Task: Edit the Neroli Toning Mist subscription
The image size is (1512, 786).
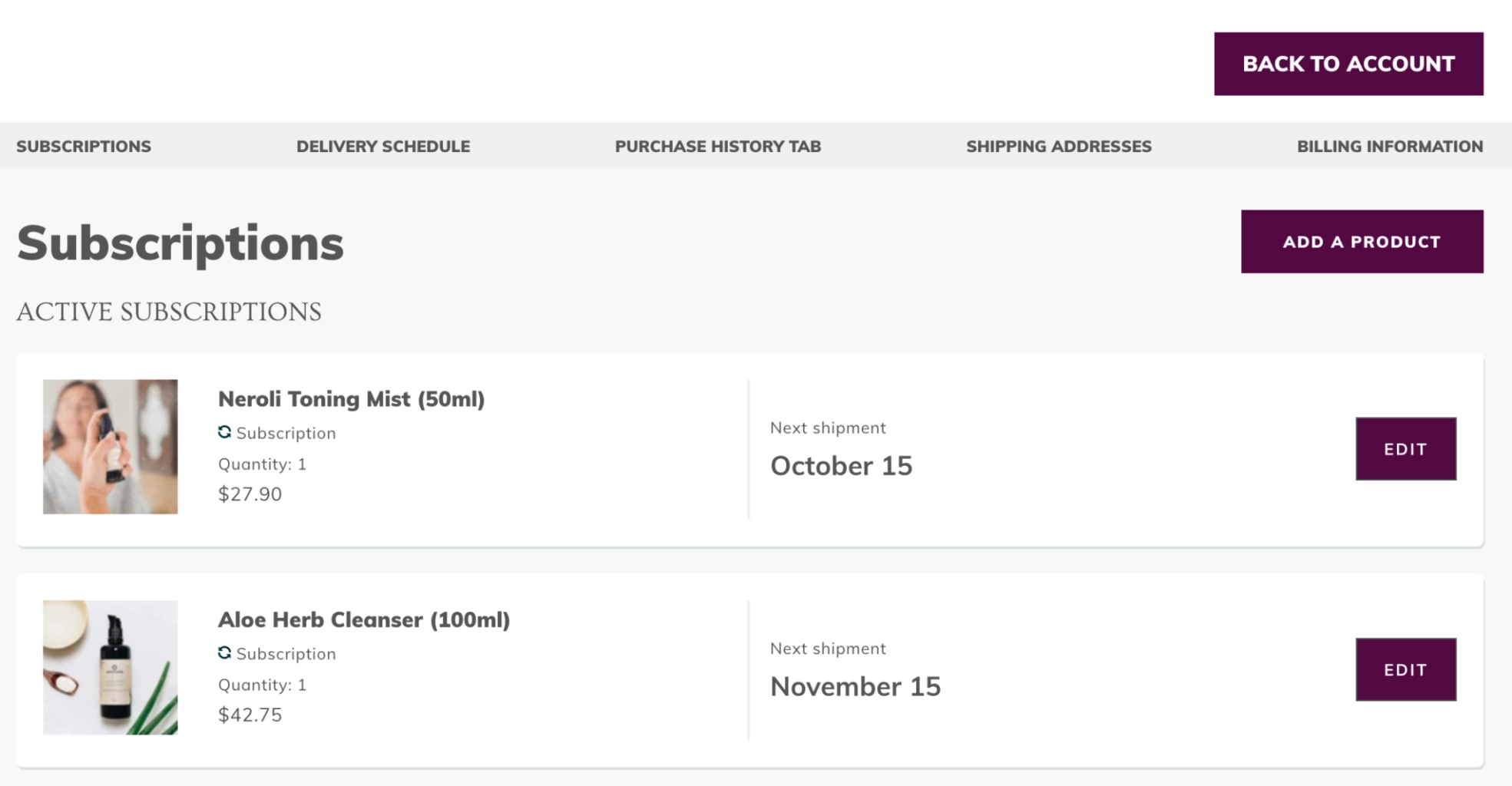Action: pyautogui.click(x=1405, y=449)
